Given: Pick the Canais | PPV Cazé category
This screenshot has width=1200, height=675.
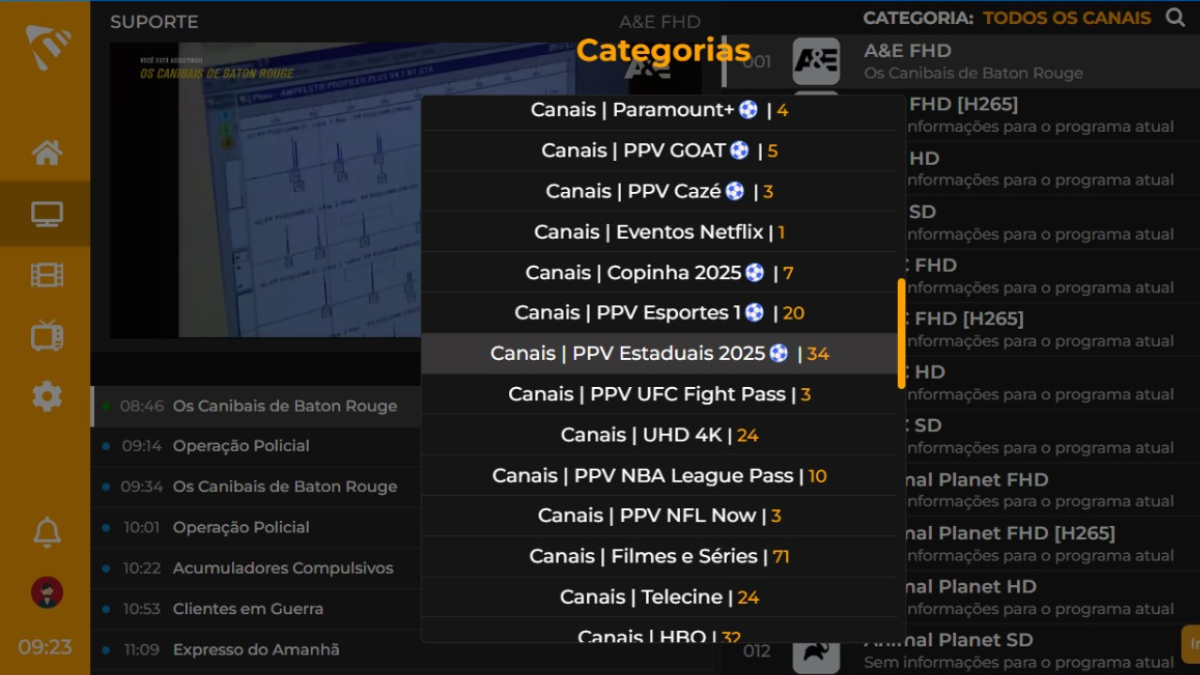Looking at the screenshot, I should click(x=660, y=191).
